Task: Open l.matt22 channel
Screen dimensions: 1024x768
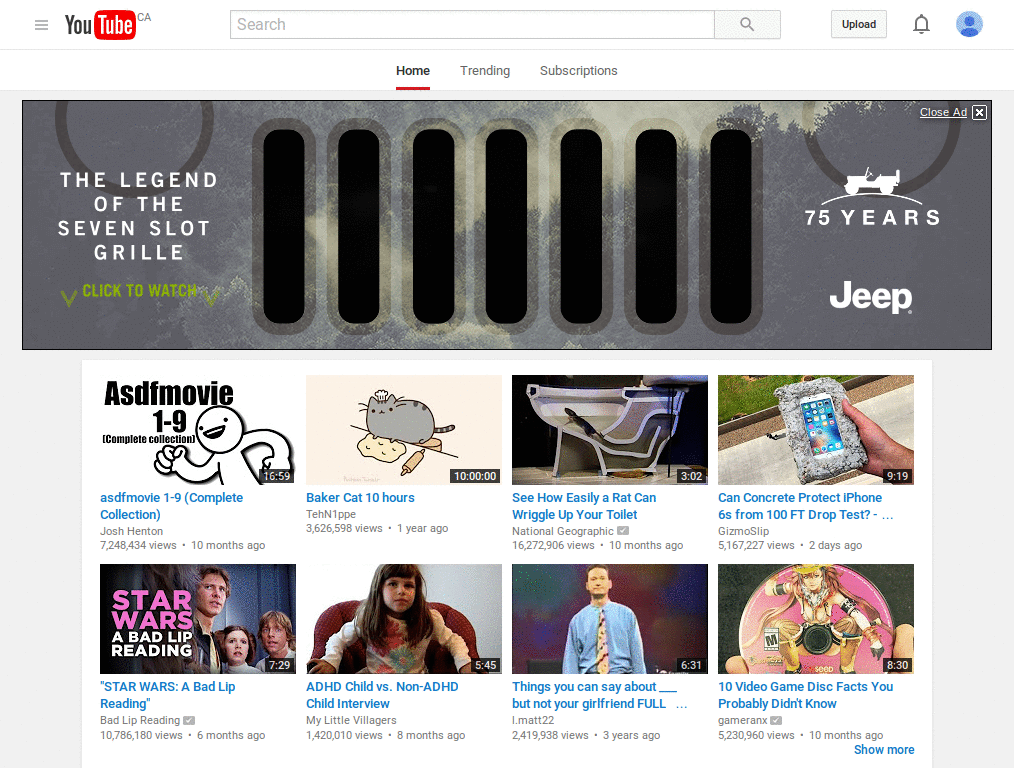Action: [x=533, y=720]
